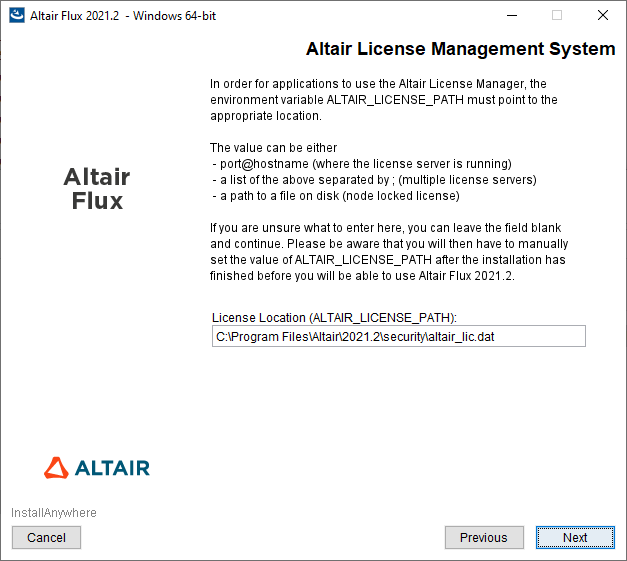Cancel the installation
The width and height of the screenshot is (627, 561).
click(46, 537)
